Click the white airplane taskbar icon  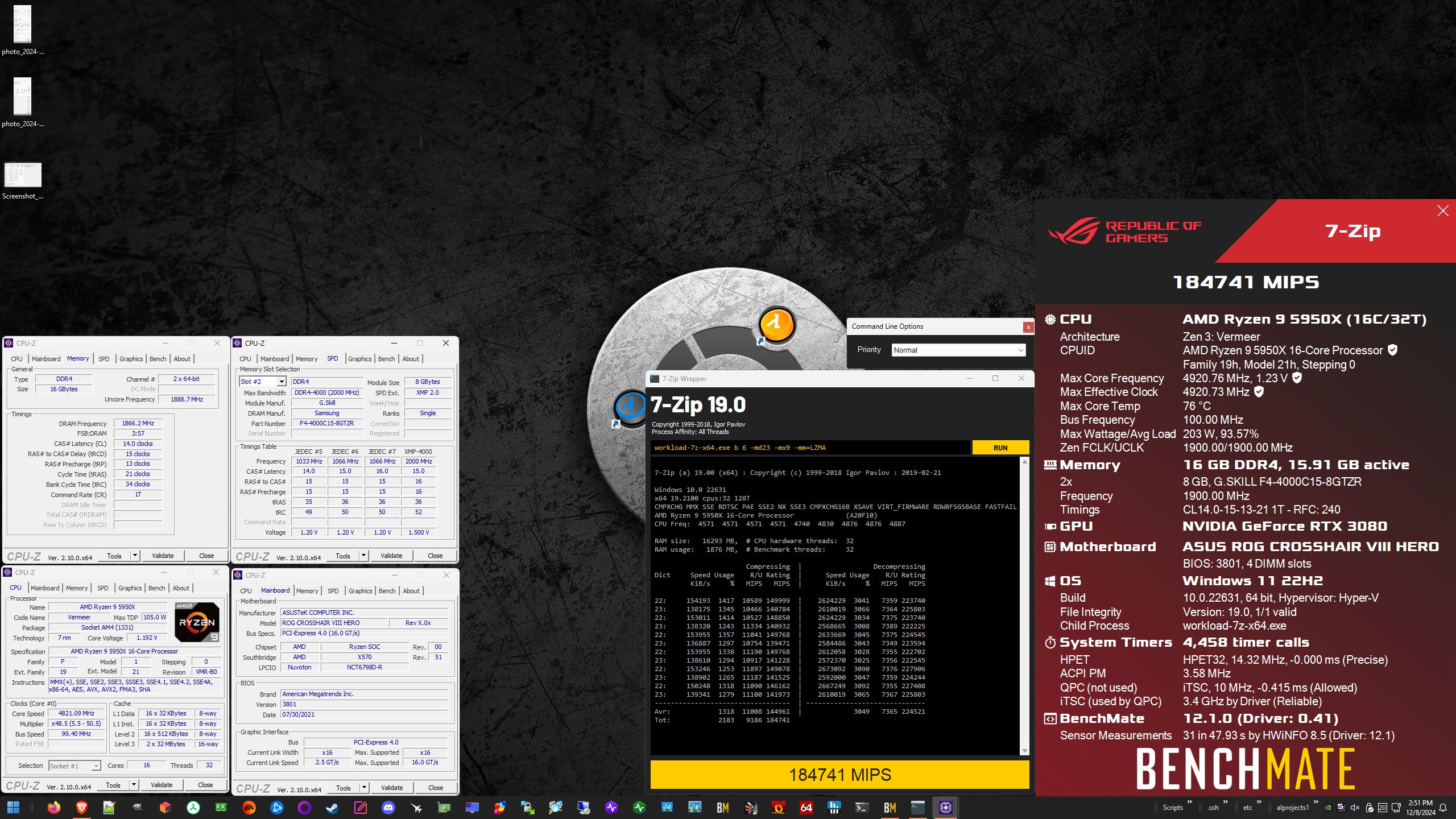(x=416, y=807)
